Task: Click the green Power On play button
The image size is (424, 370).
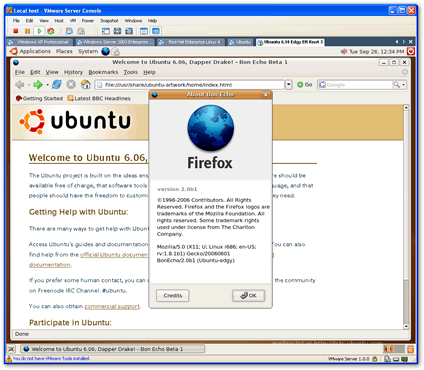Action: [x=39, y=31]
